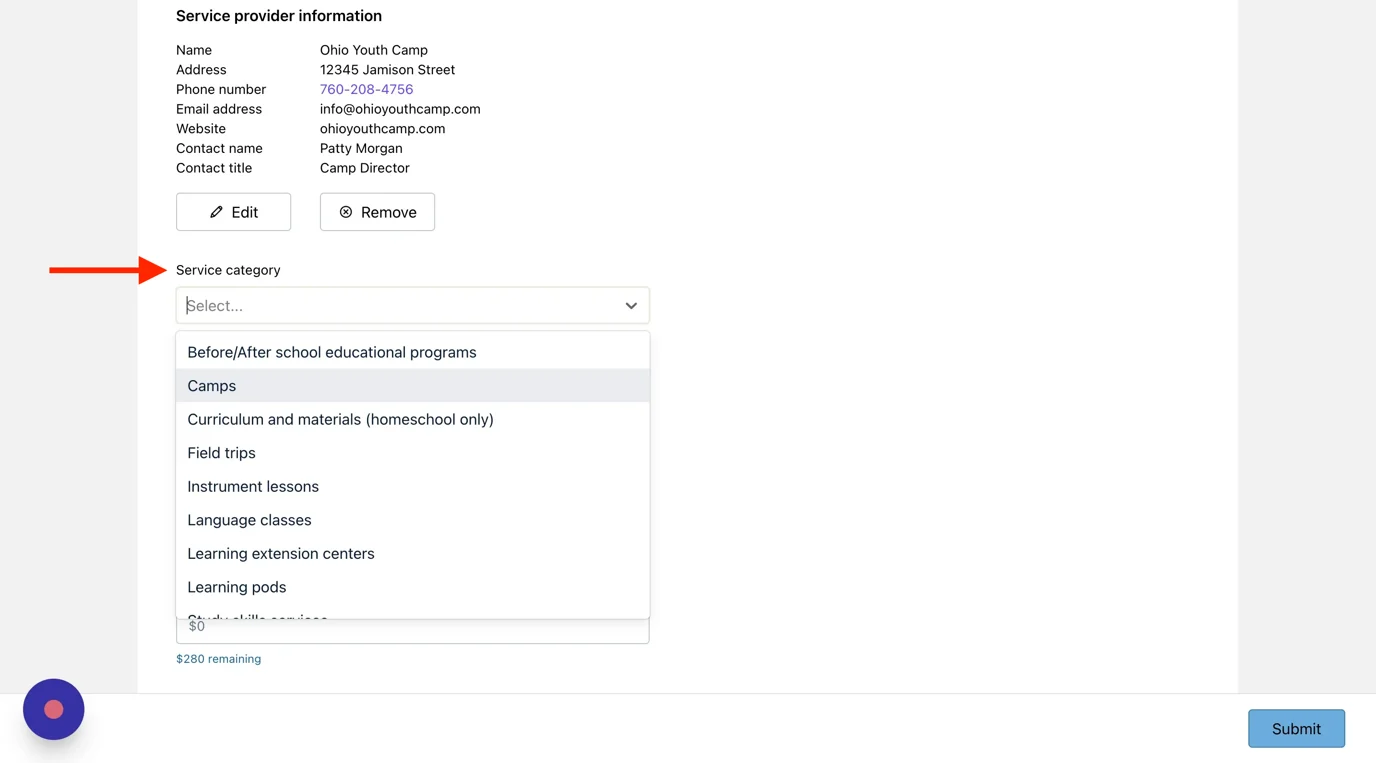Select Before/After school educational programs option
The height and width of the screenshot is (763, 1376).
coord(413,352)
